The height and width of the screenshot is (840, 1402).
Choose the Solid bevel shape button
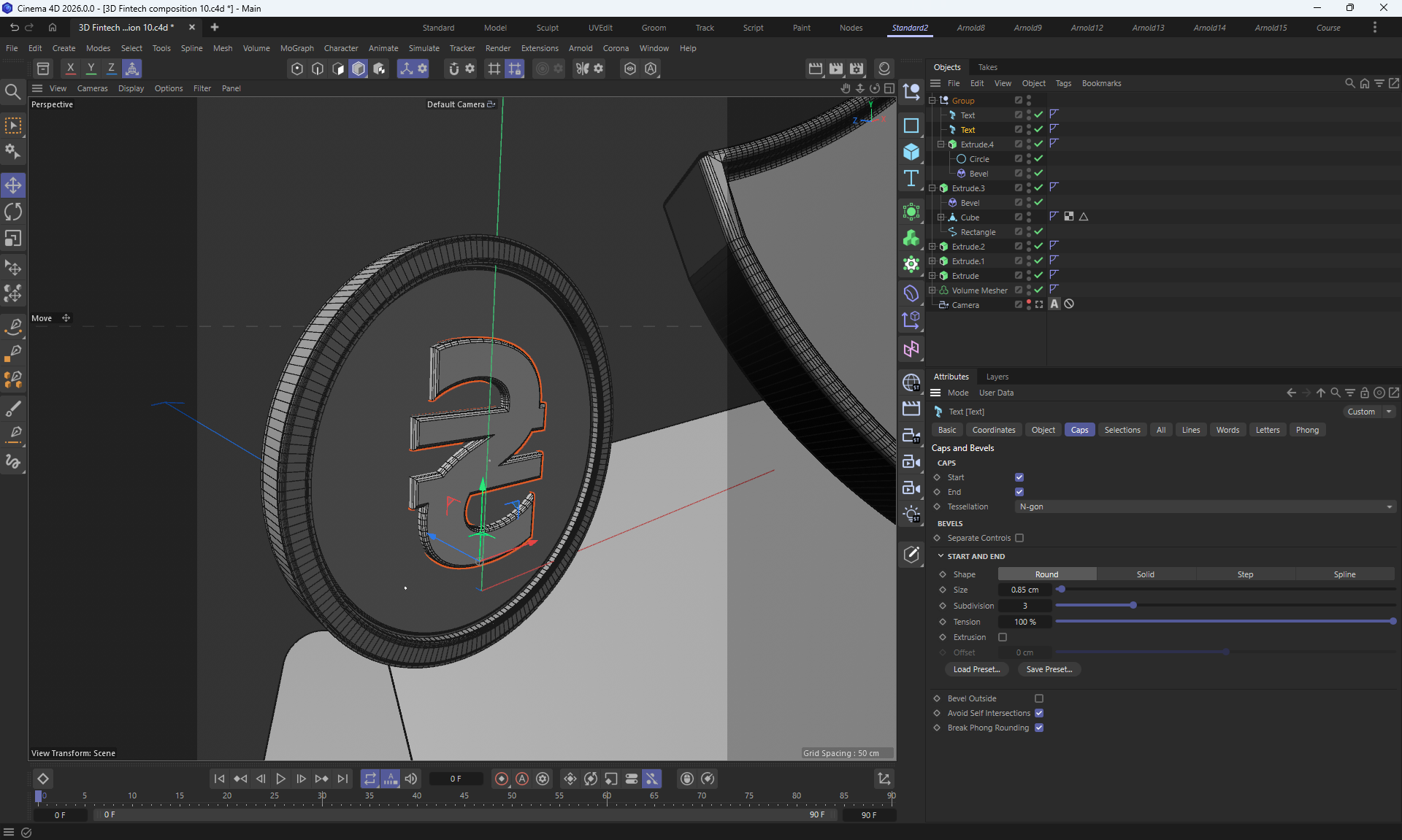click(x=1145, y=574)
